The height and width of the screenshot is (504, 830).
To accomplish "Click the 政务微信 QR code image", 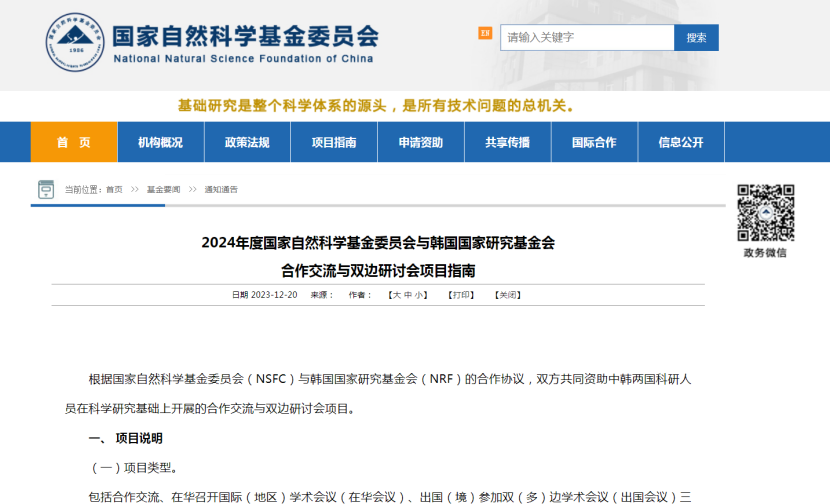I will tap(765, 213).
